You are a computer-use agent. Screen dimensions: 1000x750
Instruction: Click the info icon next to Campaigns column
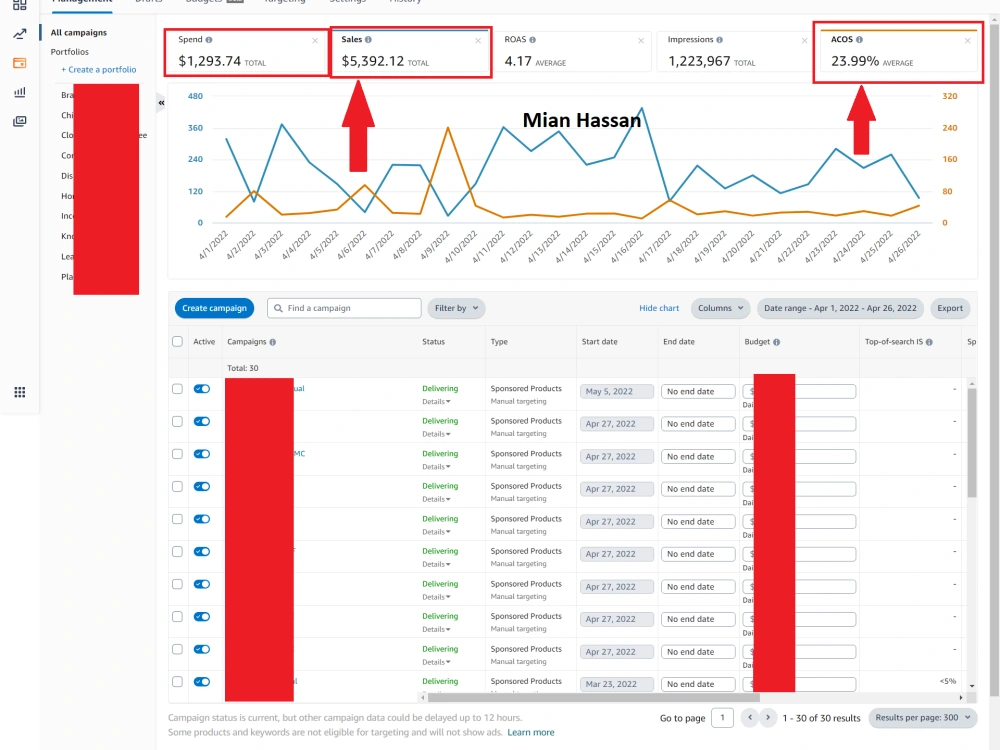pos(272,342)
